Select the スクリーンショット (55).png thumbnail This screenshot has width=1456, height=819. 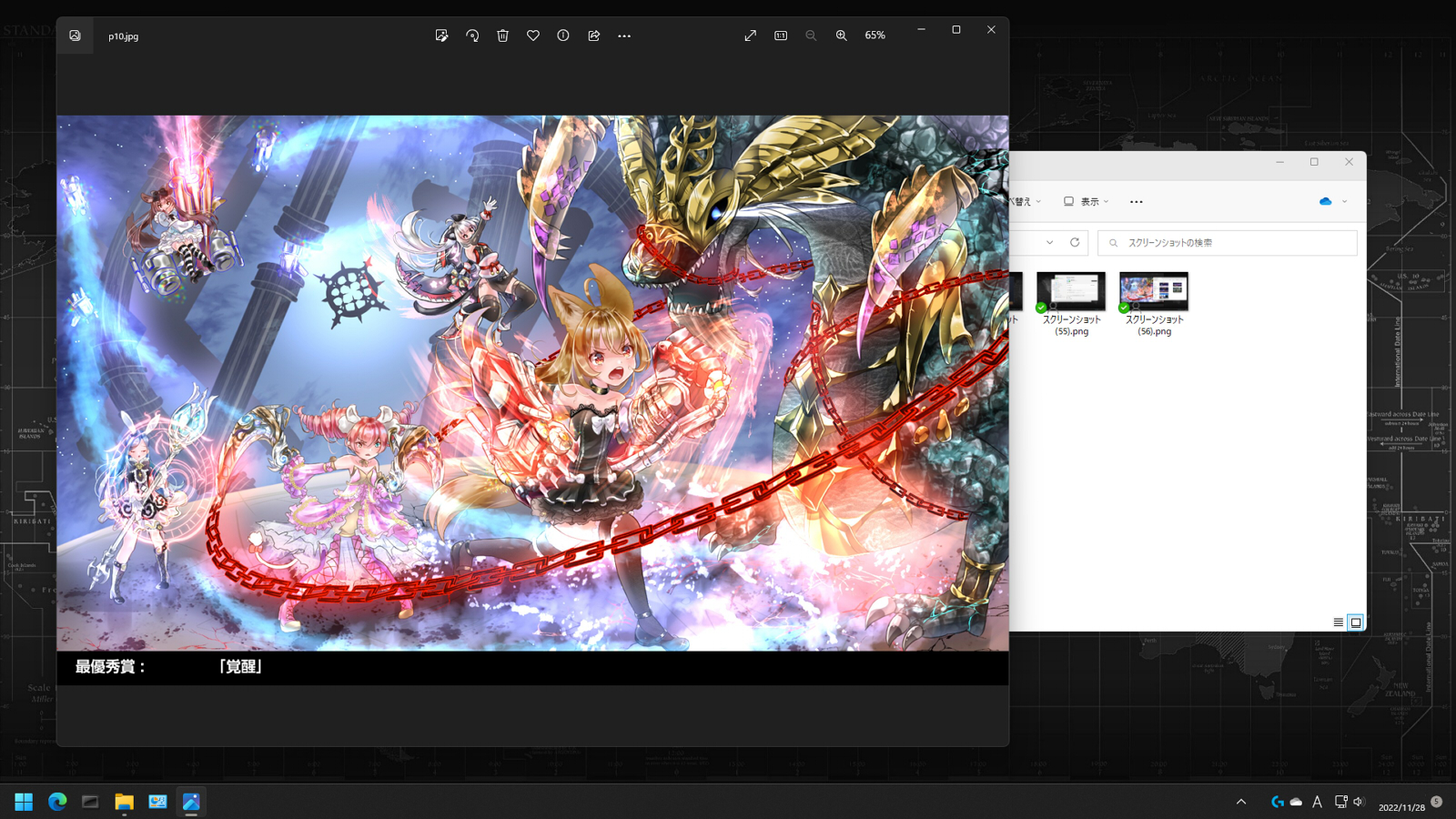(x=1071, y=305)
